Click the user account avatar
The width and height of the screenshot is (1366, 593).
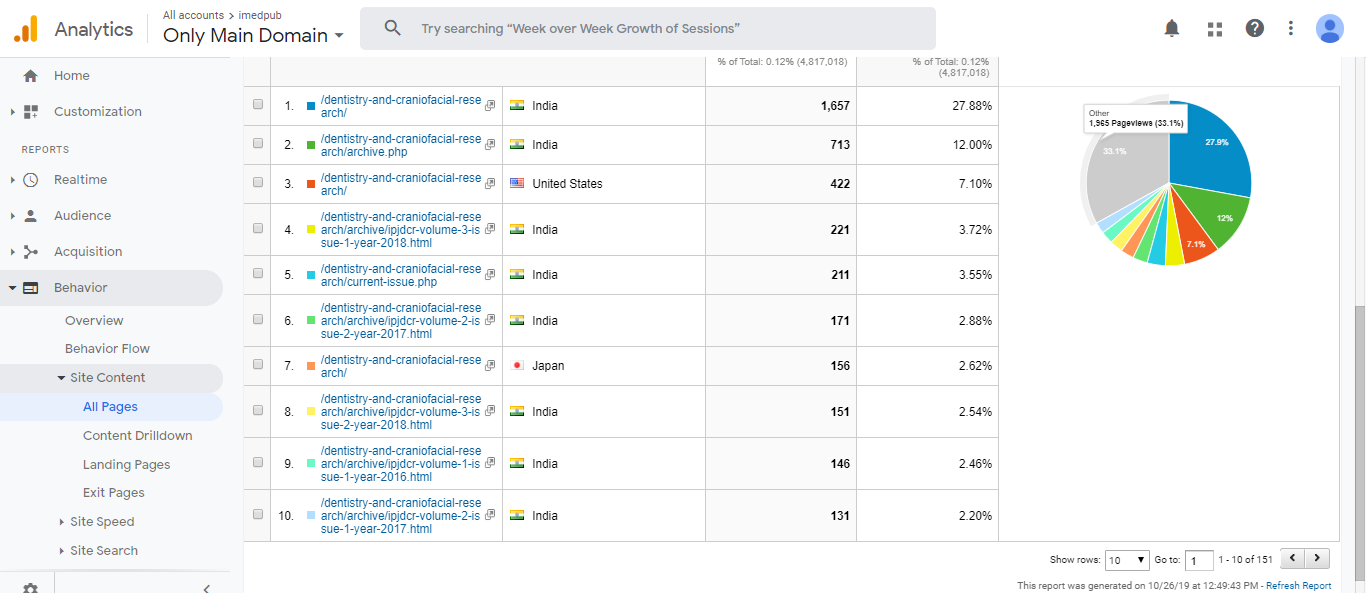1329,29
